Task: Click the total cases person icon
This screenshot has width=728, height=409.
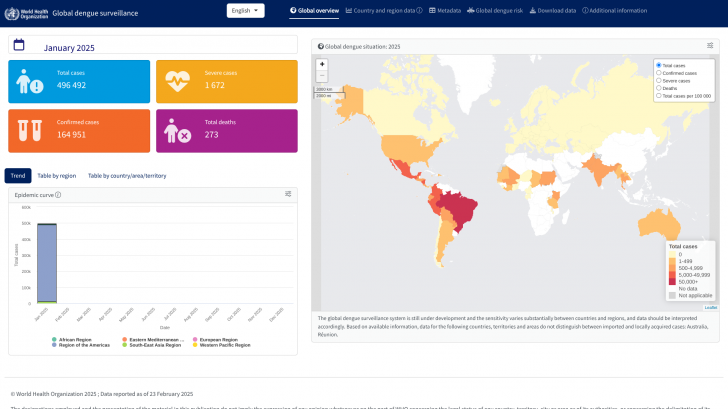Action: point(29,81)
